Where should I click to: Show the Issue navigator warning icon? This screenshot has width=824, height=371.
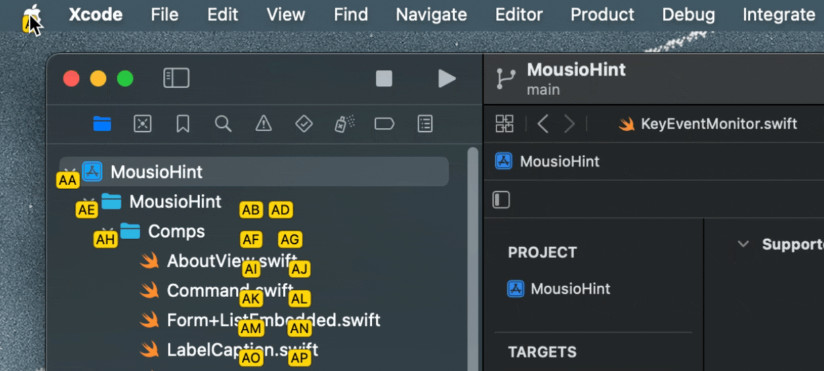coord(263,124)
